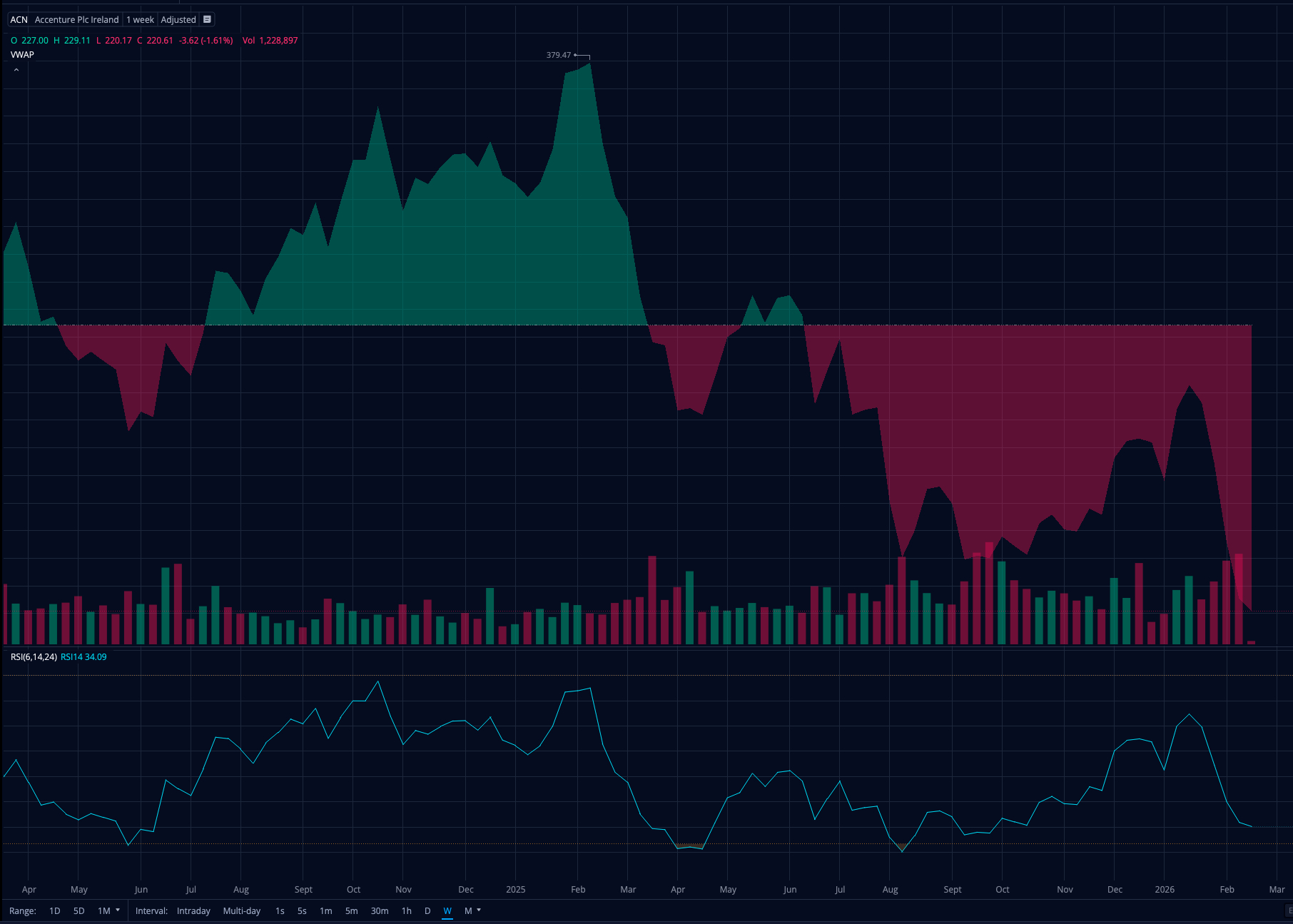Open the M interval dropdown arrow
The height and width of the screenshot is (924, 1293).
[x=479, y=910]
